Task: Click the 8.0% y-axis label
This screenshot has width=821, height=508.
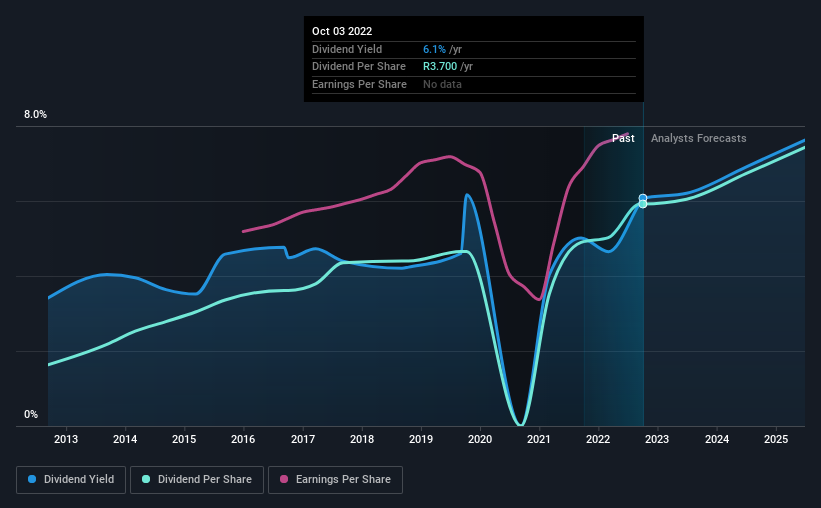Action: (36, 115)
